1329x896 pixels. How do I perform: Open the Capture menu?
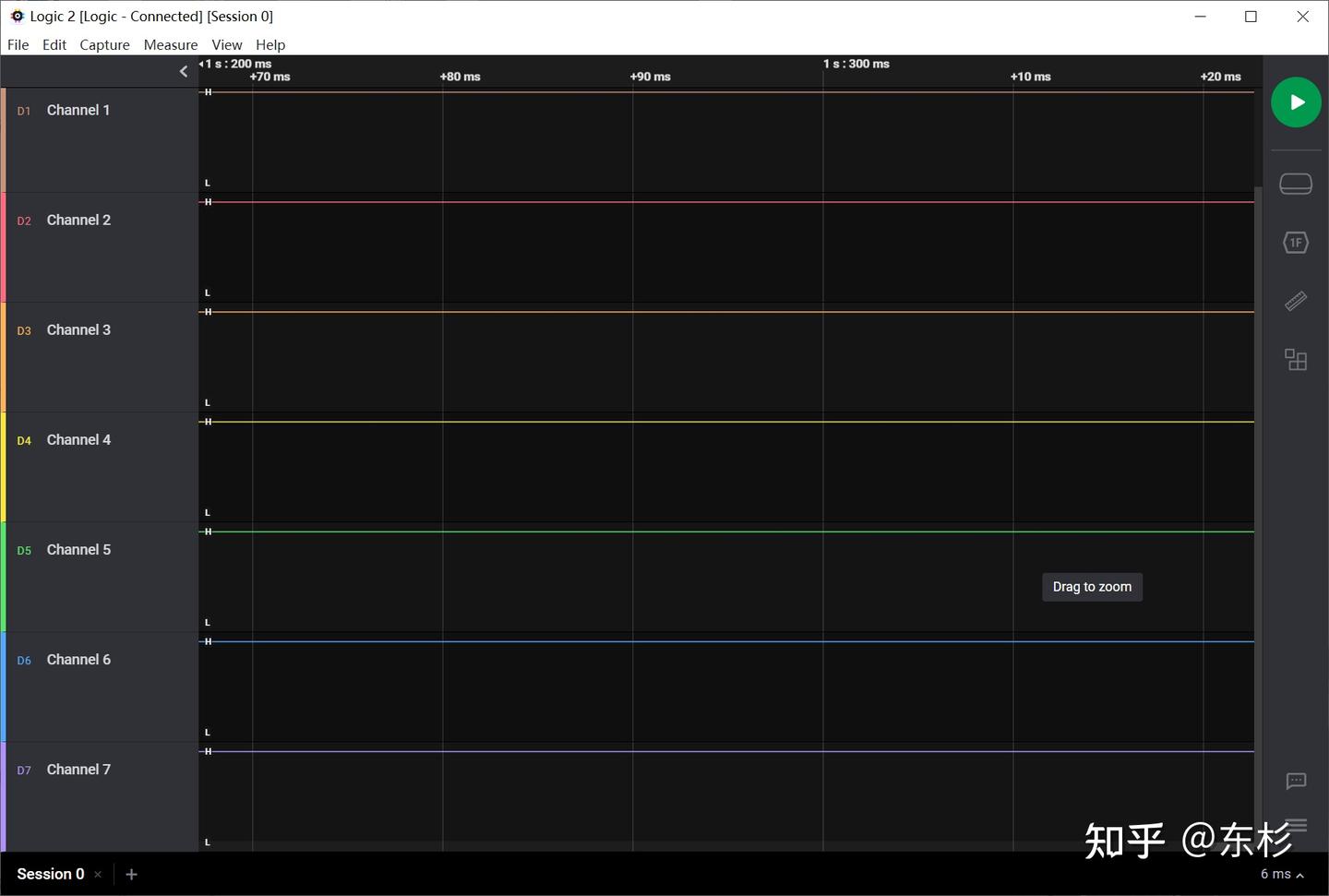104,44
